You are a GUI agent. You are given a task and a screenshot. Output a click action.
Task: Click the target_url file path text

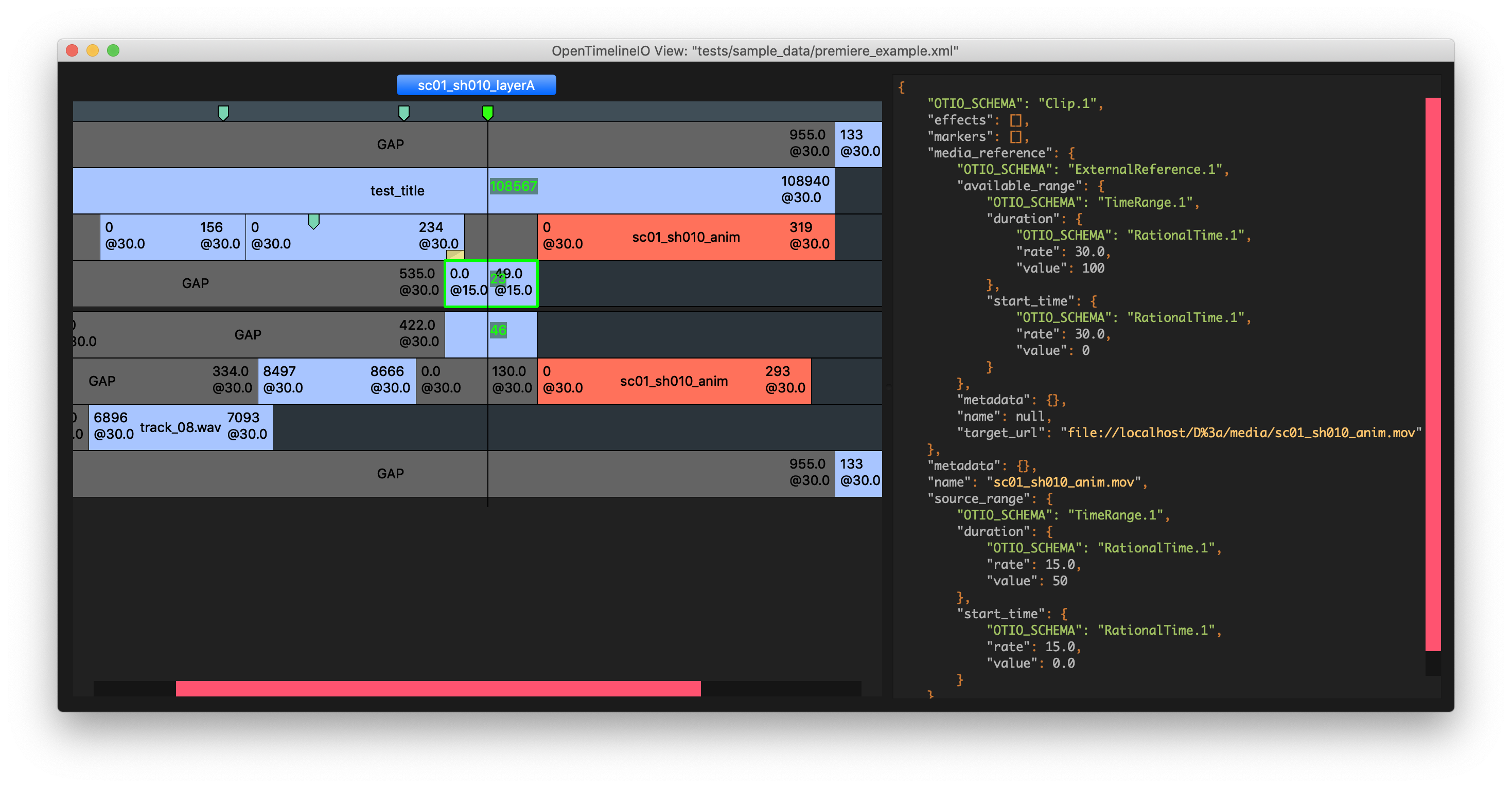coord(1240,433)
